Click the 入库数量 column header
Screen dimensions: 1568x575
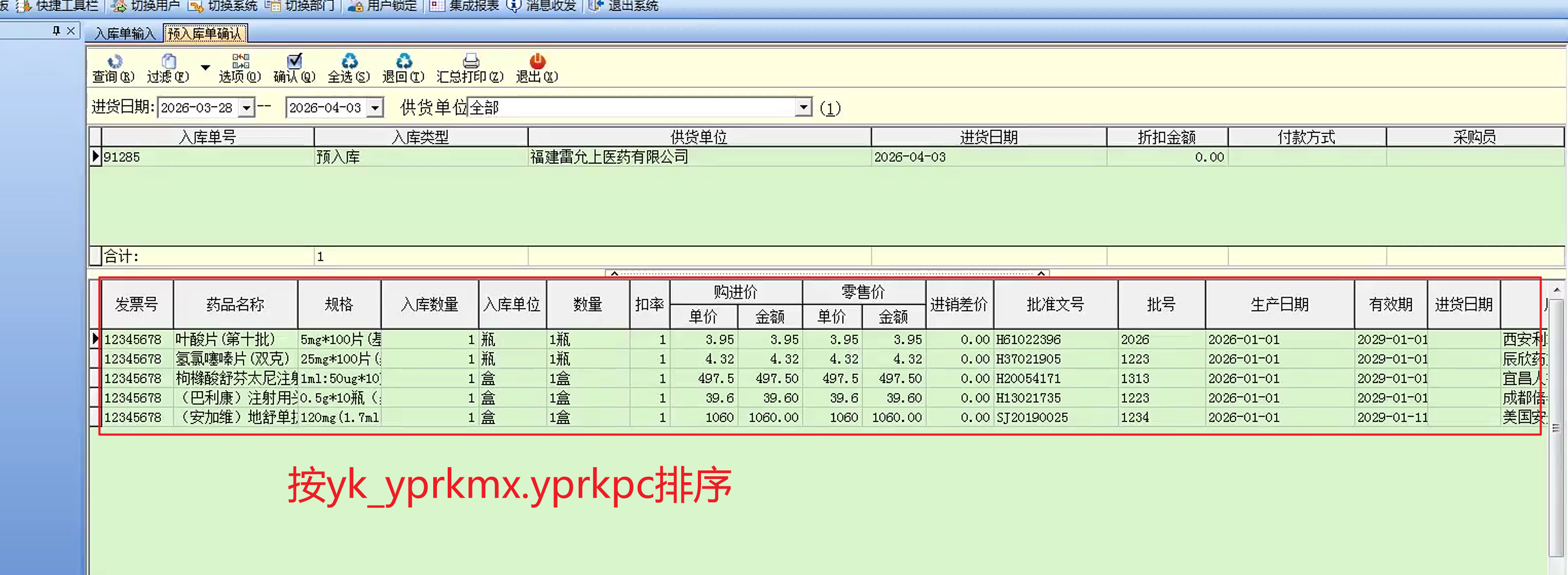coord(430,304)
